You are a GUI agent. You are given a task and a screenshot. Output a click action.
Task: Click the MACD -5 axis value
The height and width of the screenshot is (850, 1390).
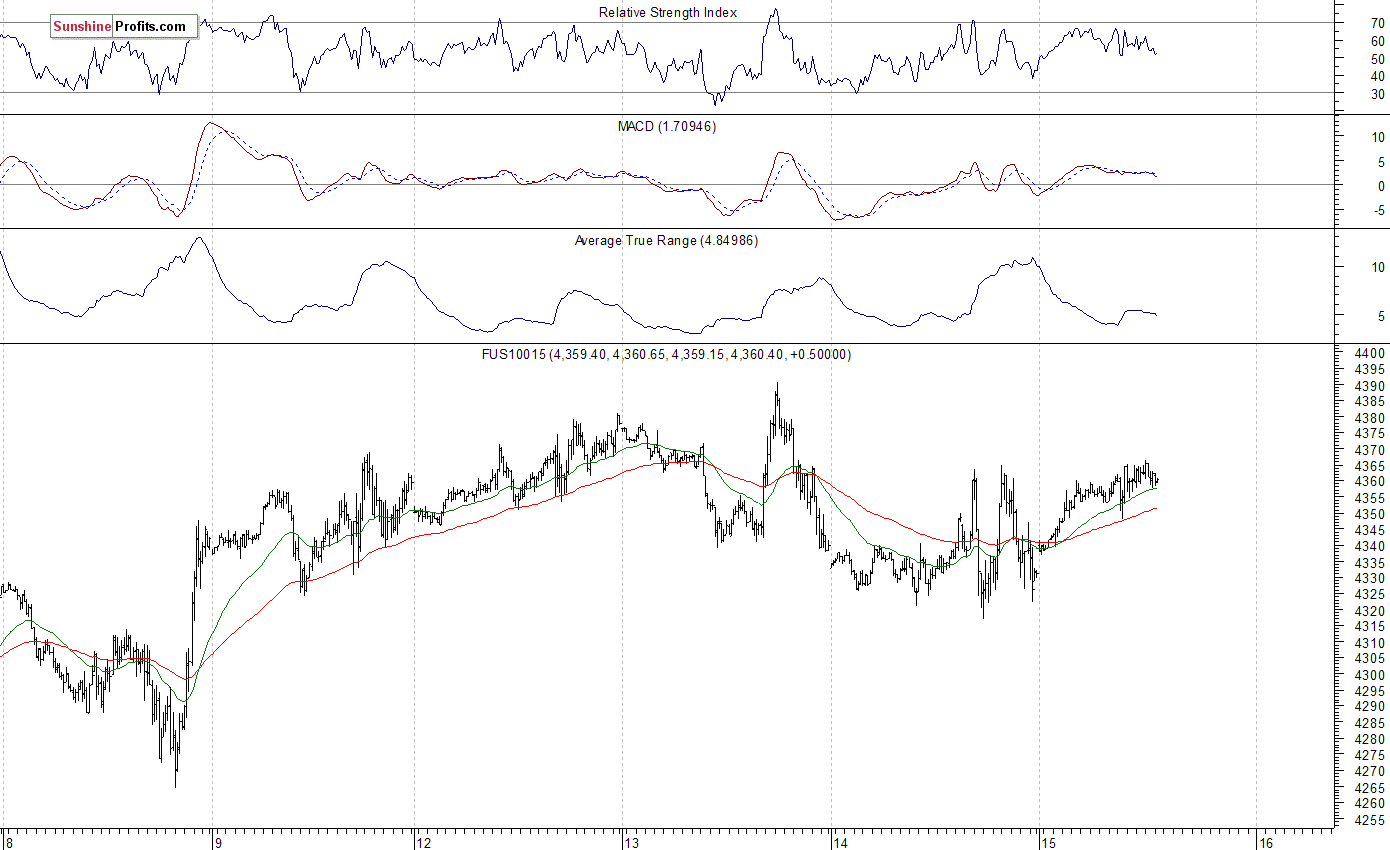tap(1378, 210)
